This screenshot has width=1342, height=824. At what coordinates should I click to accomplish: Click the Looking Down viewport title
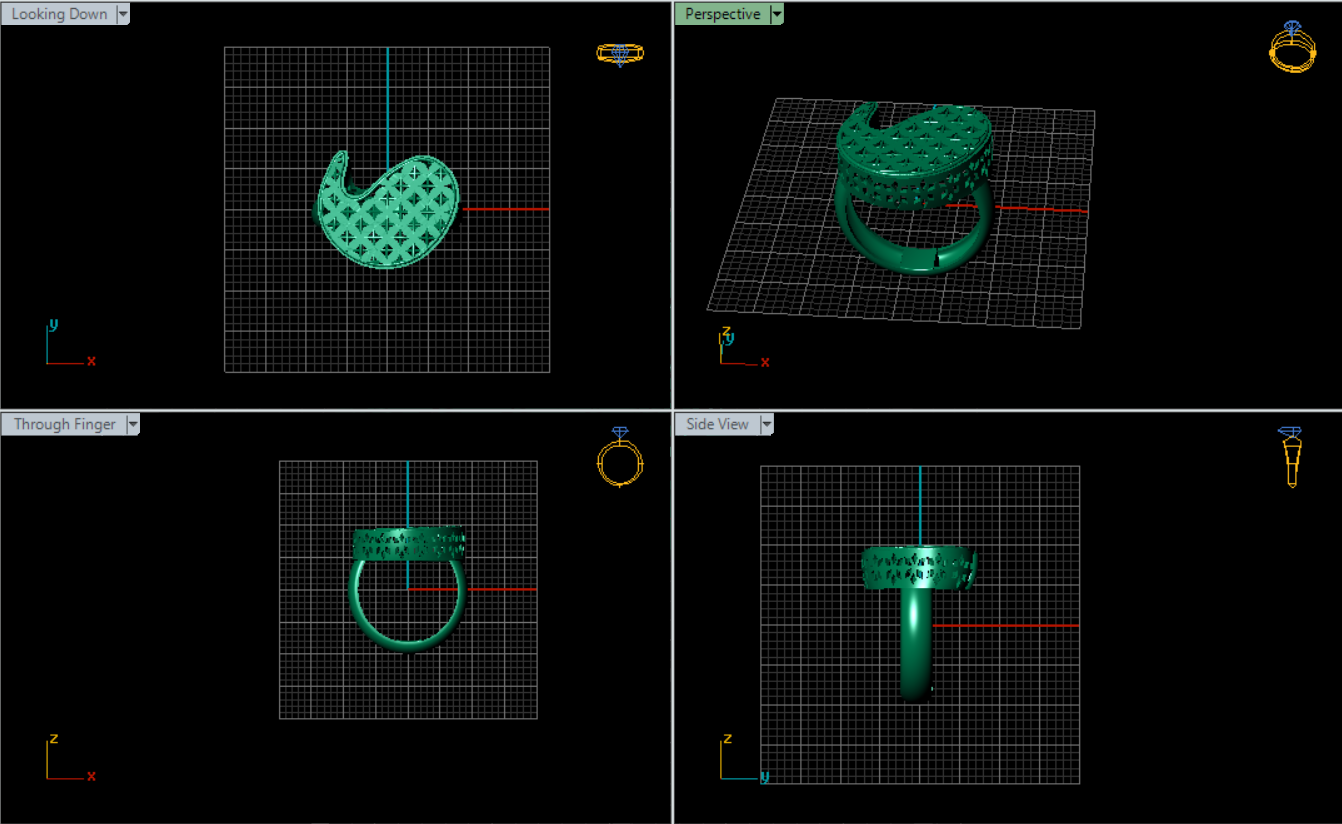pos(59,14)
